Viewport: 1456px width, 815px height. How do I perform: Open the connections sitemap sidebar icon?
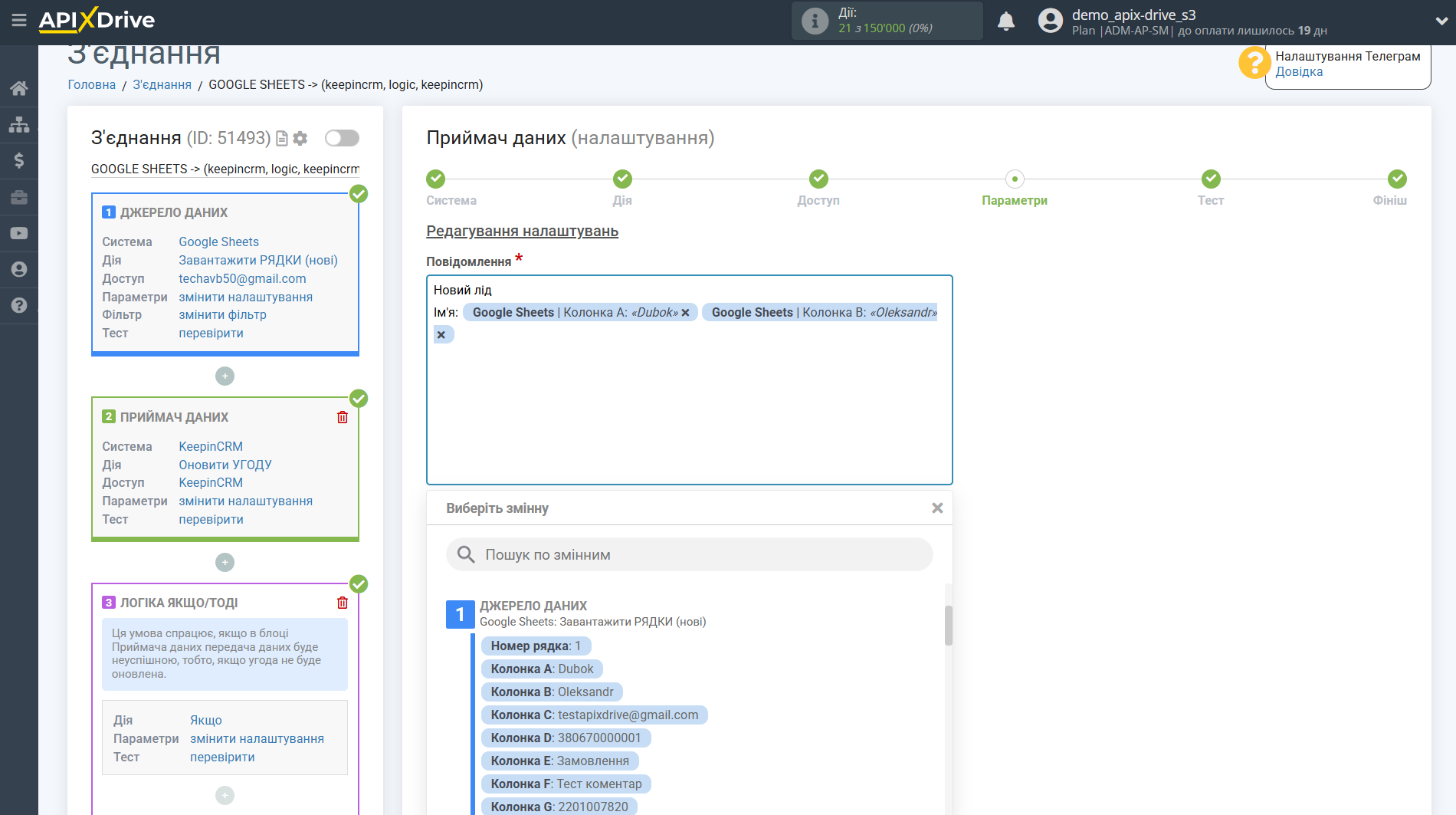click(x=19, y=124)
